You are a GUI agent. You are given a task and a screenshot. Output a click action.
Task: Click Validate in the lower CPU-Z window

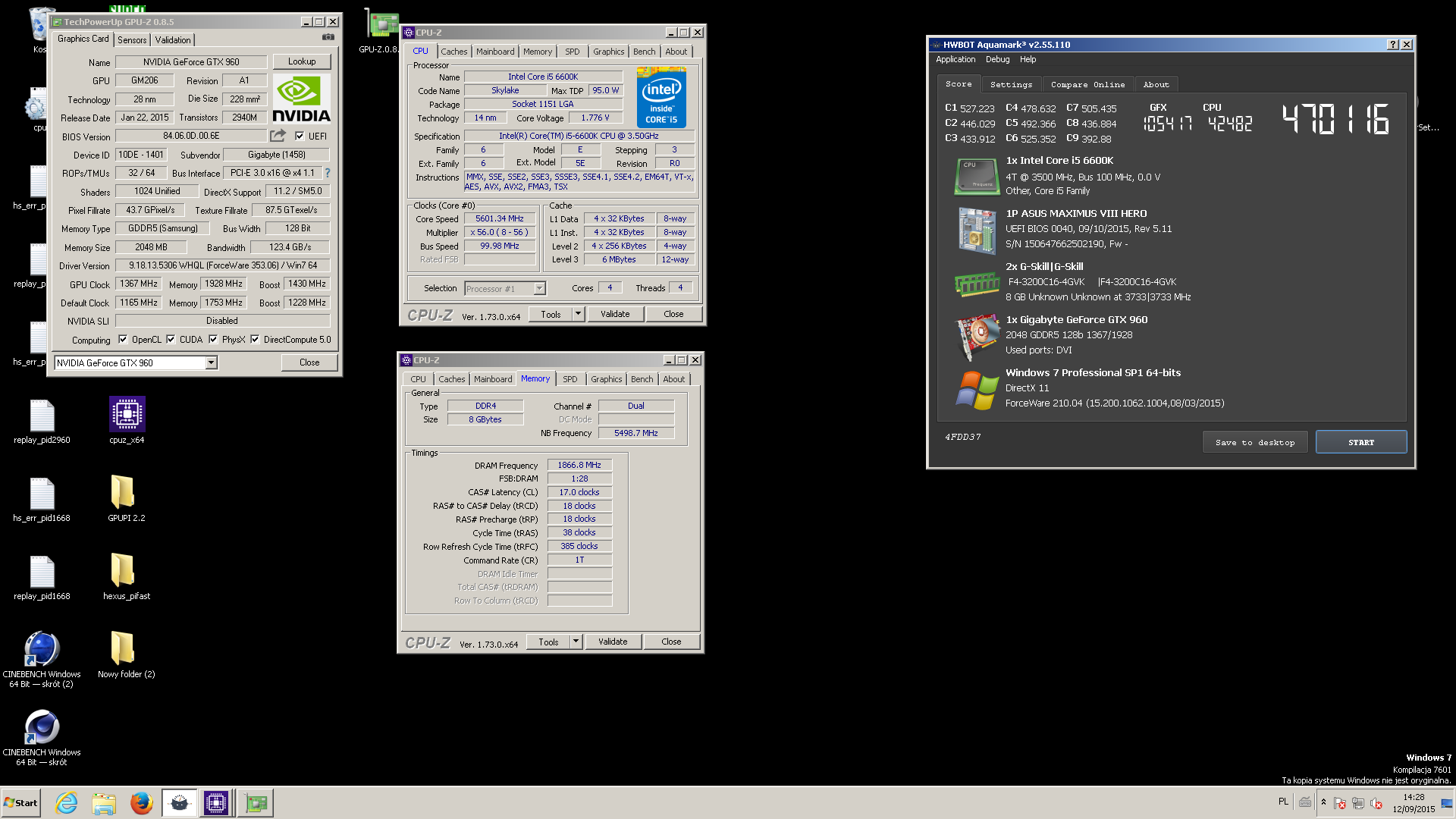point(613,642)
